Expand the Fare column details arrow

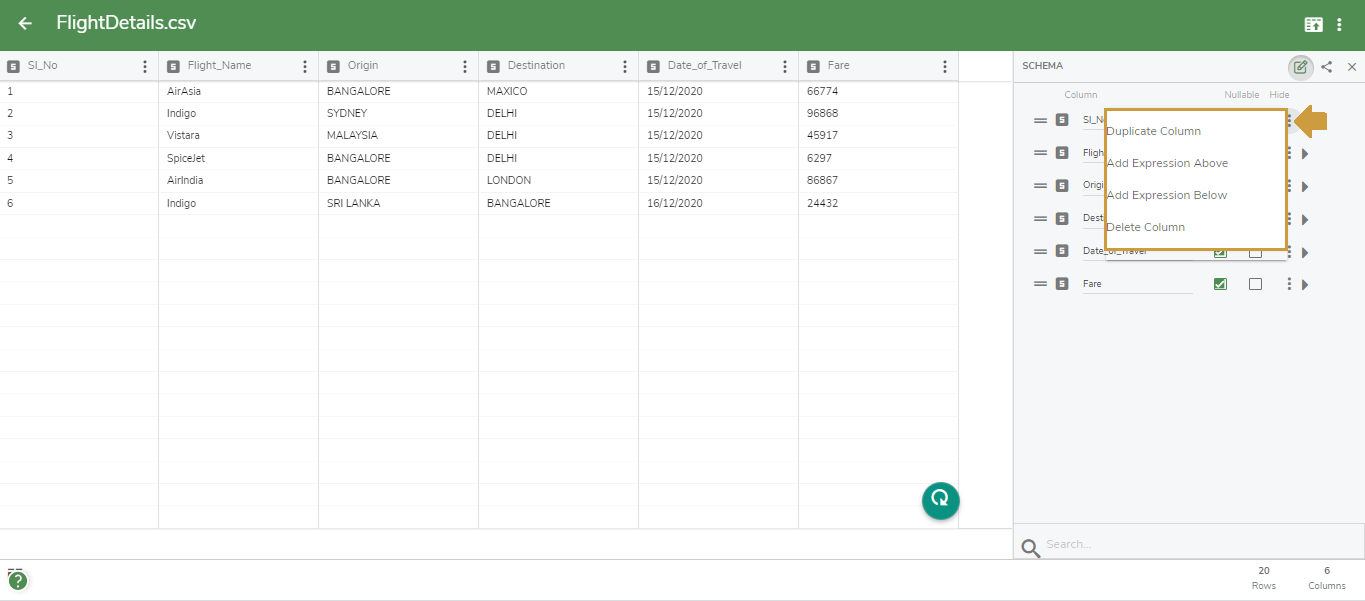(x=1305, y=283)
